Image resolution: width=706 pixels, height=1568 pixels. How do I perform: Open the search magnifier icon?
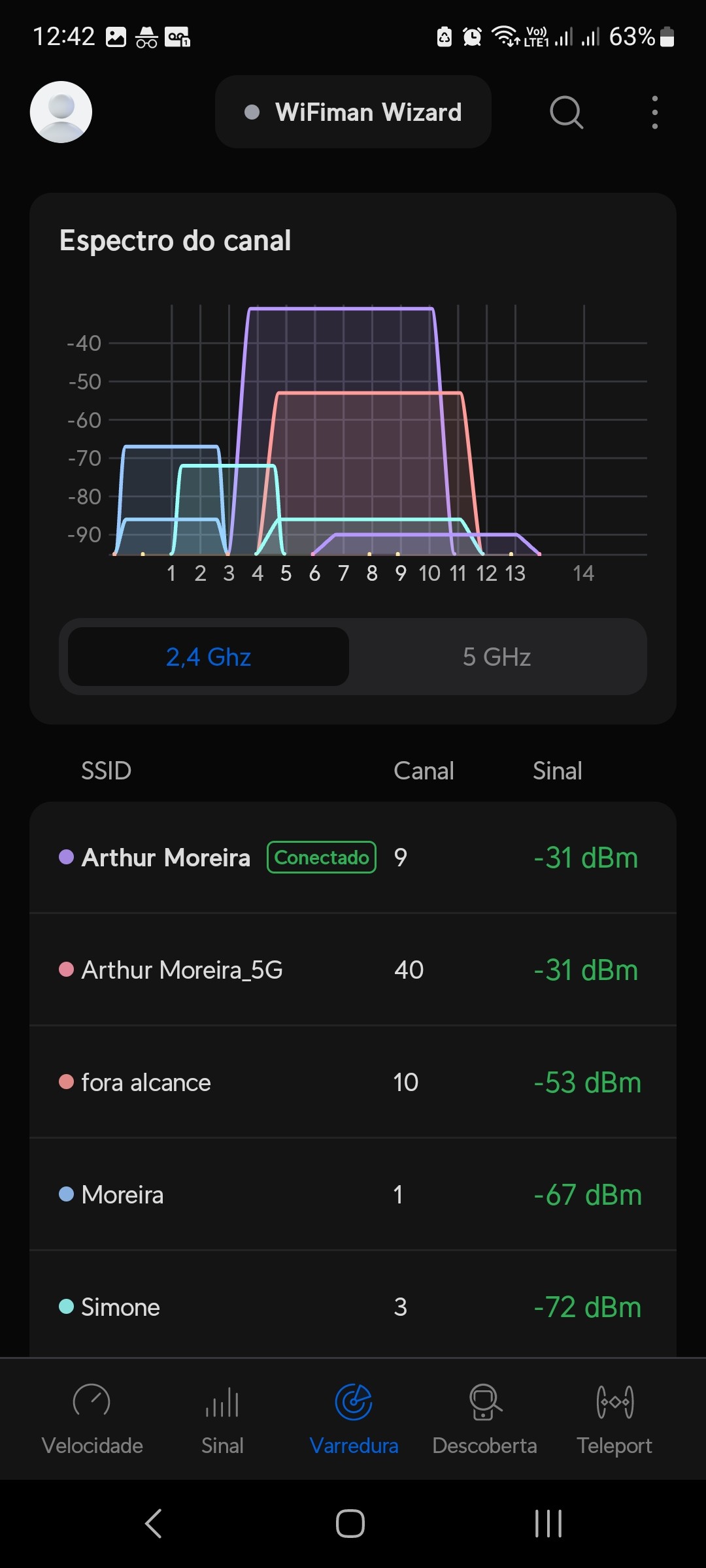click(566, 112)
